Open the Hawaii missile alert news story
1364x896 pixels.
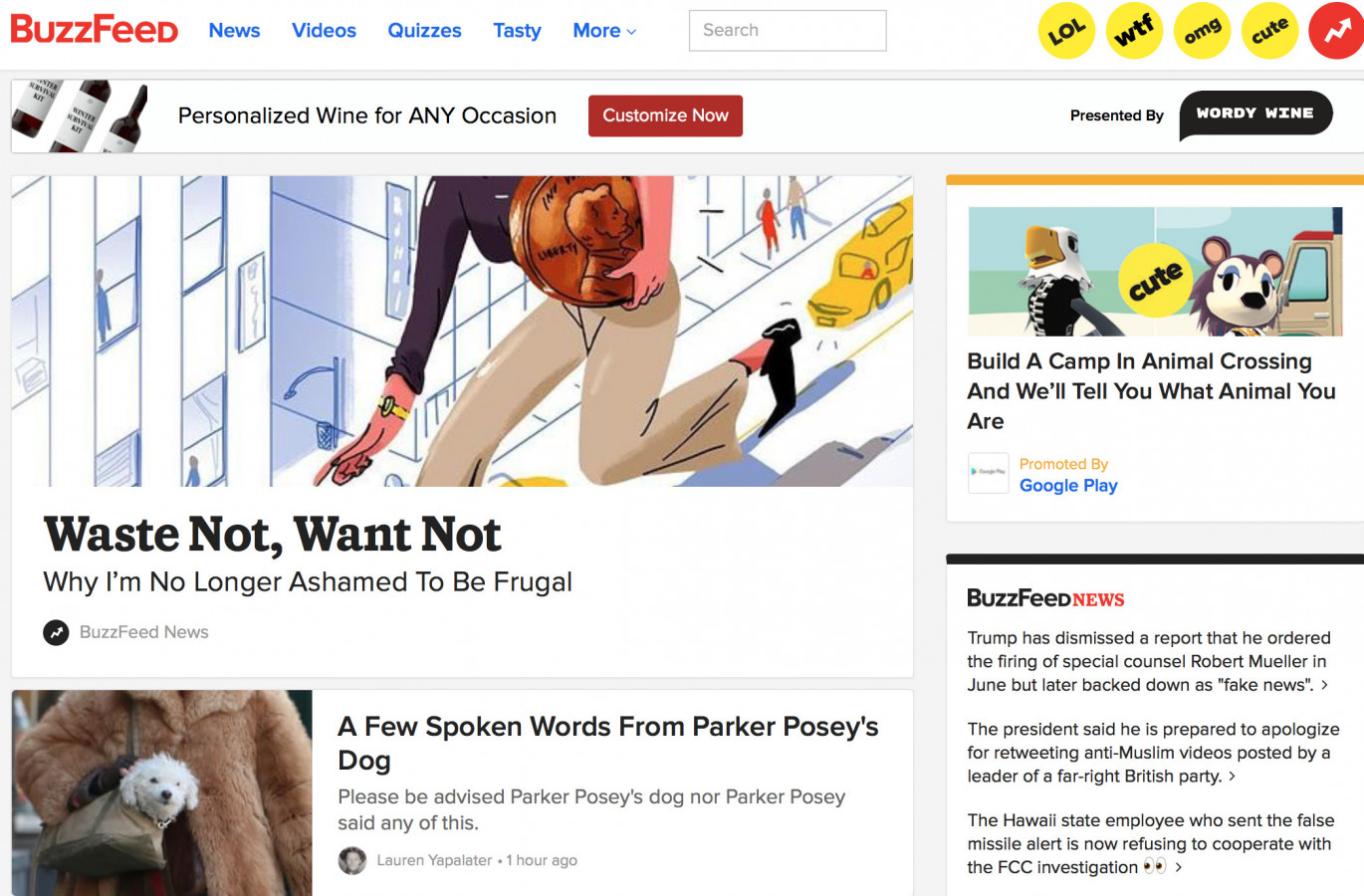(x=1150, y=843)
